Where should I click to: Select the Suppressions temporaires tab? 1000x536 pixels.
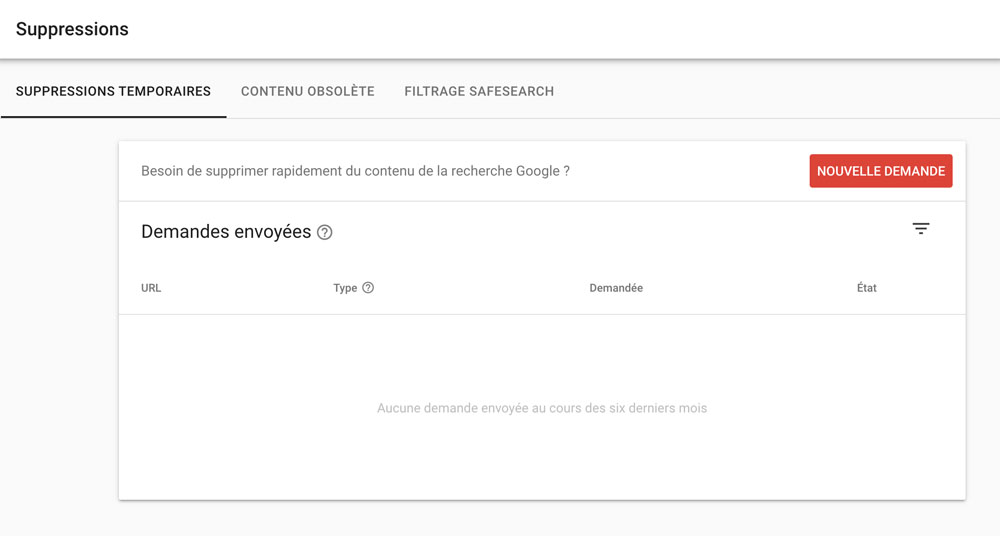pos(113,91)
